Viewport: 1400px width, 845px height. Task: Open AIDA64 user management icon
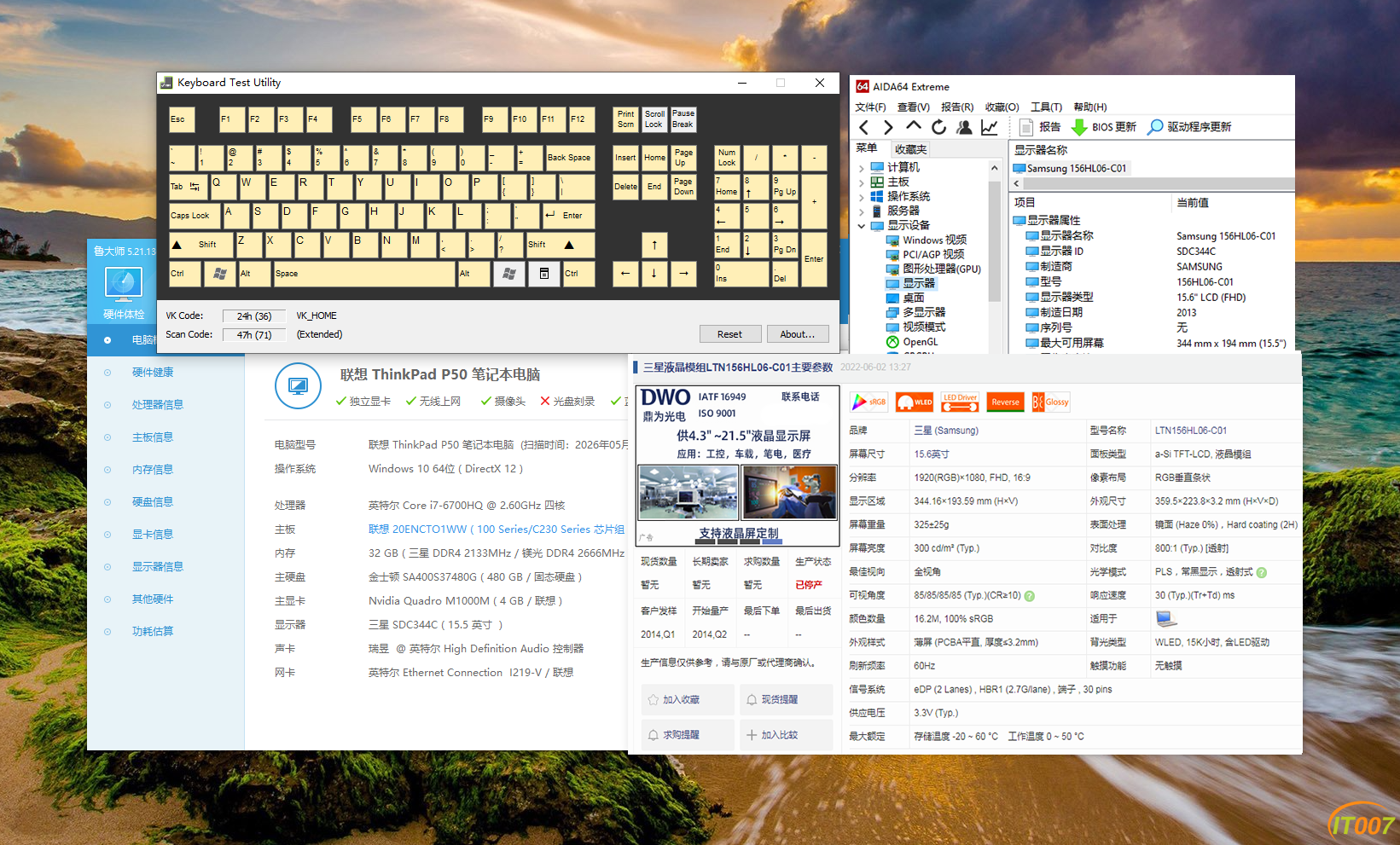click(x=964, y=127)
